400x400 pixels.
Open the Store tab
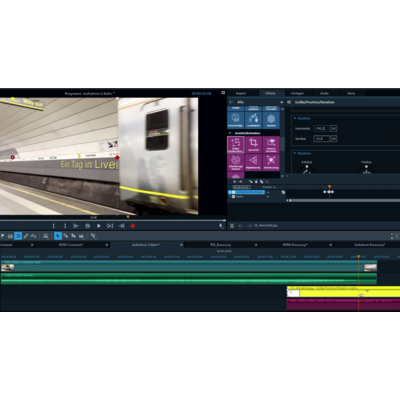[351, 93]
